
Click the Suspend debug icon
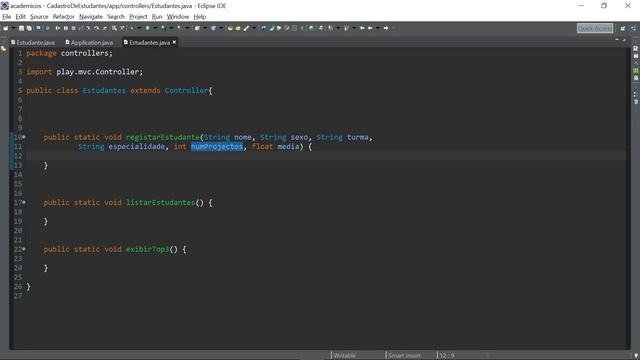tap(66, 28)
